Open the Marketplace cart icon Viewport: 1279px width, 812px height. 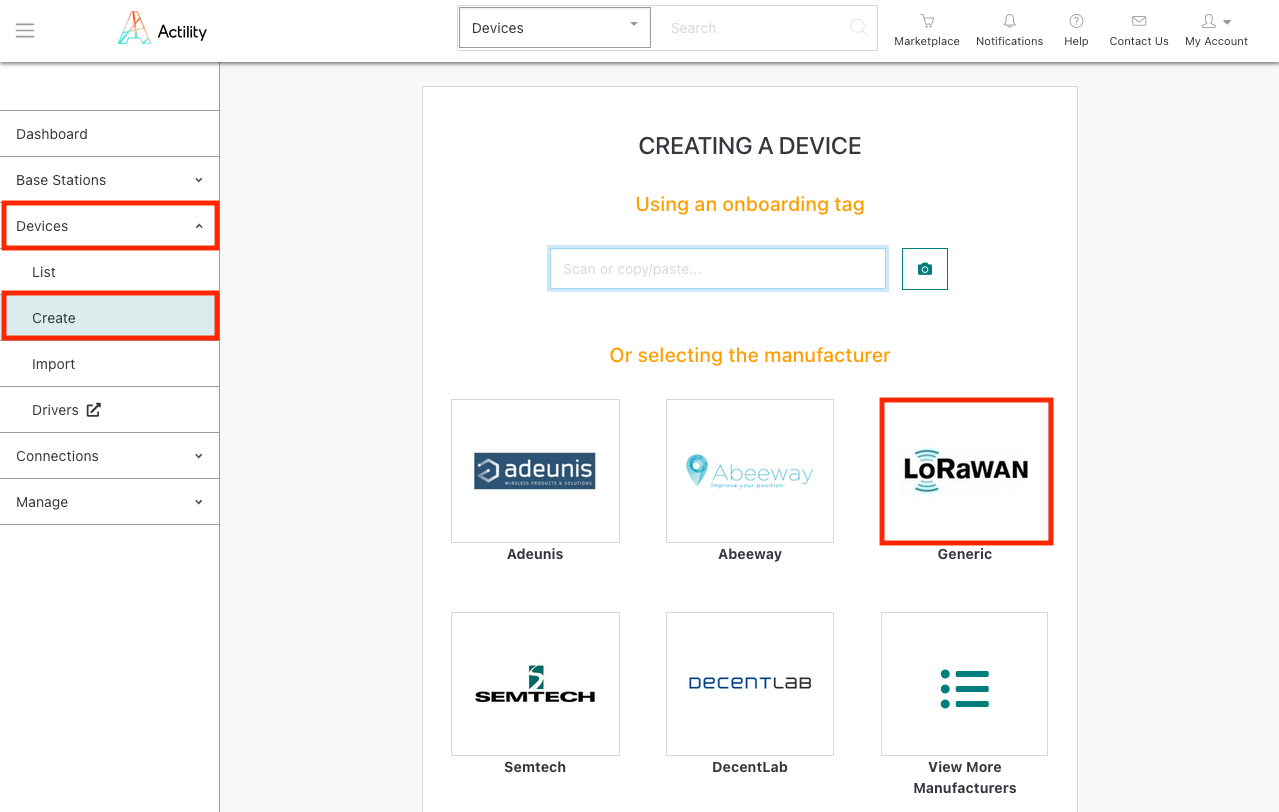coord(927,21)
